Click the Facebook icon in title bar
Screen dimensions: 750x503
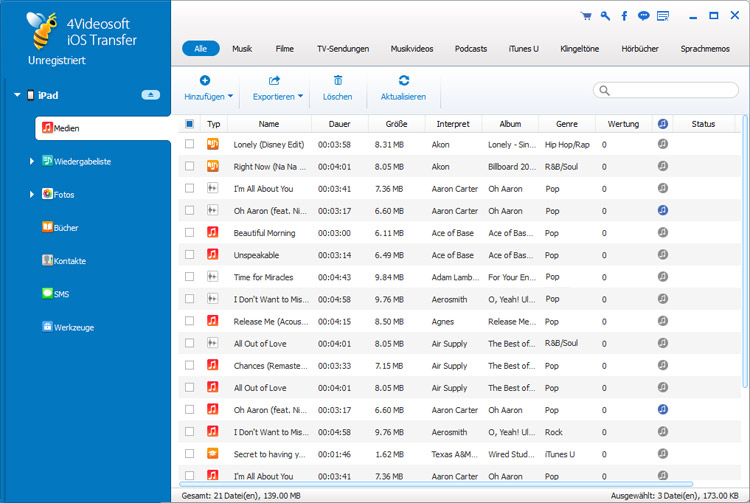click(624, 16)
